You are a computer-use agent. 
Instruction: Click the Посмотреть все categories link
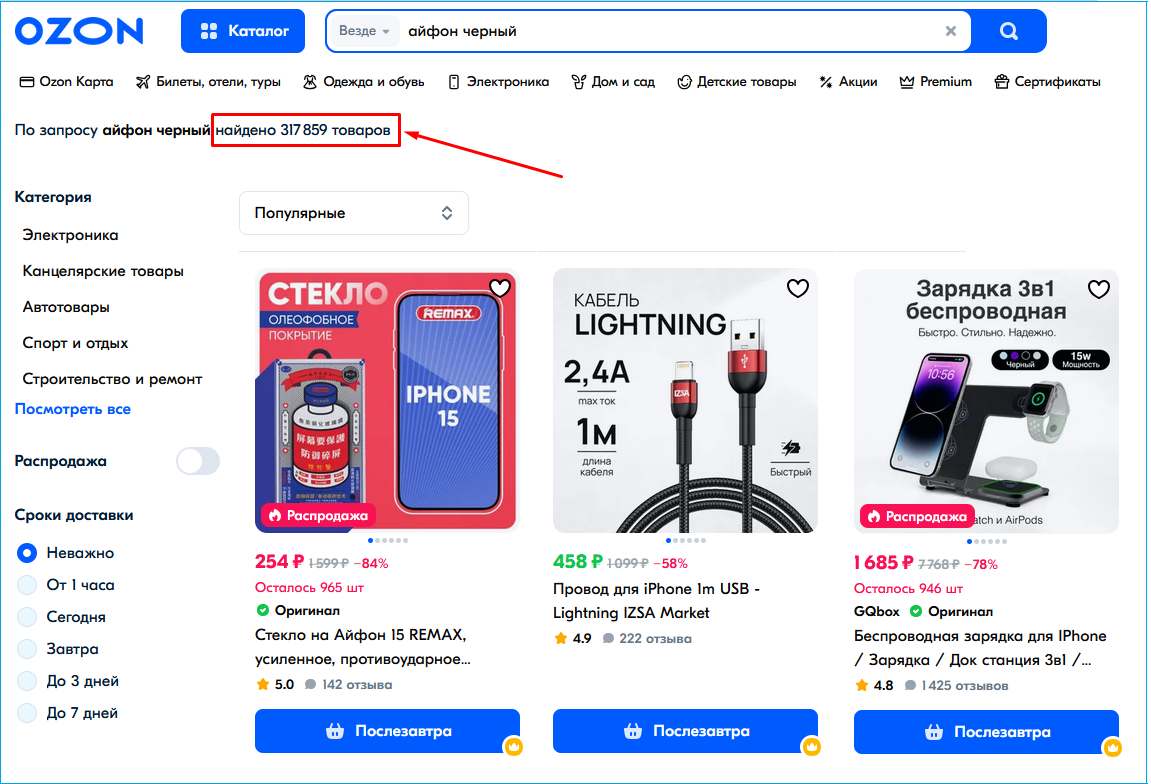[73, 409]
